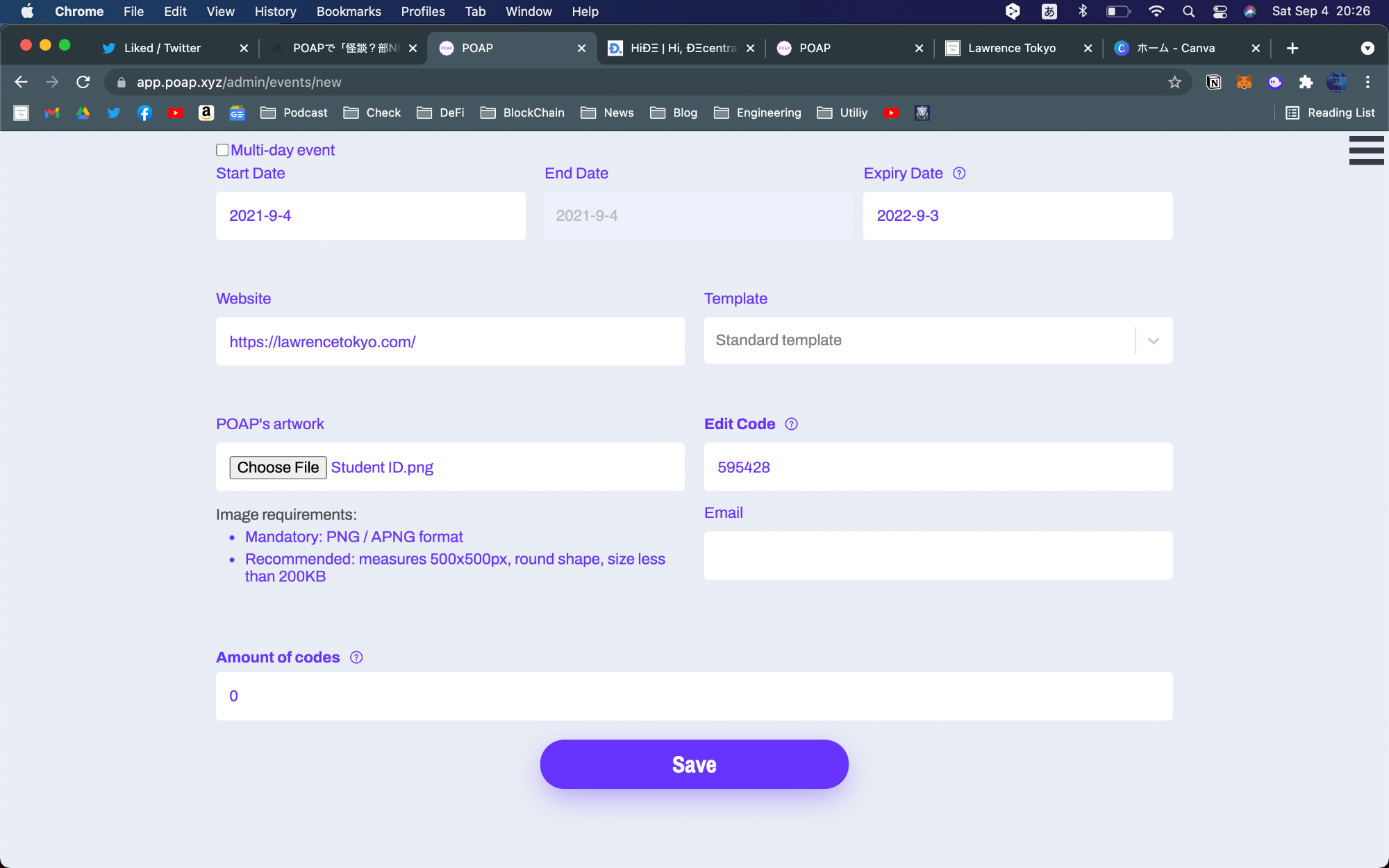Reload the page with refresh icon

(x=83, y=82)
